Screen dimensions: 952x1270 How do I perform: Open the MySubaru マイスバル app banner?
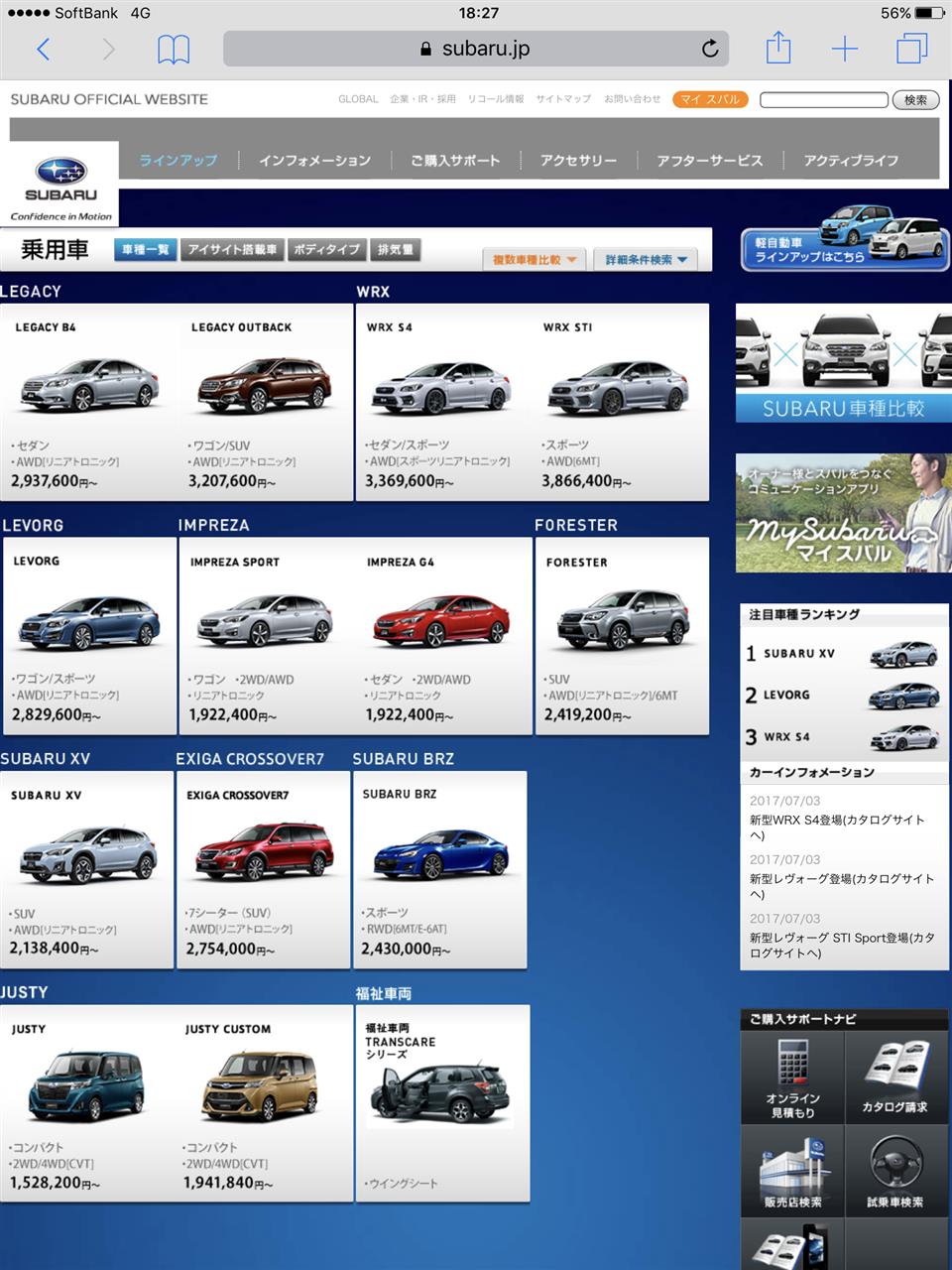[x=844, y=513]
